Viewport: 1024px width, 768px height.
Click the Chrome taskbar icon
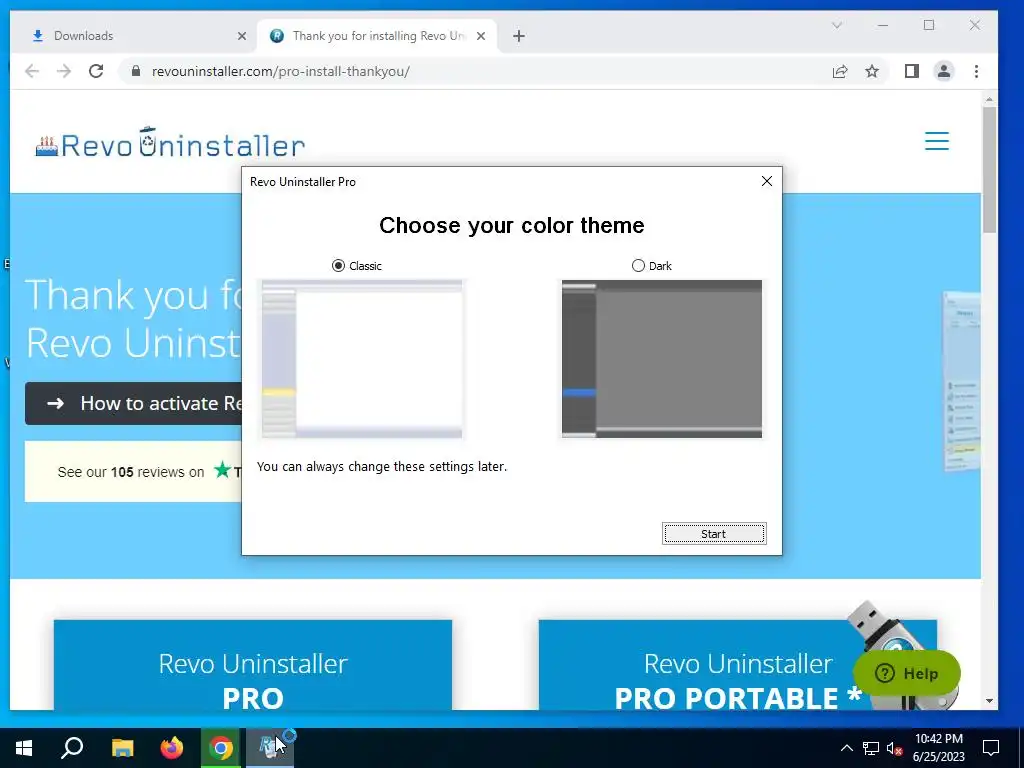[221, 748]
